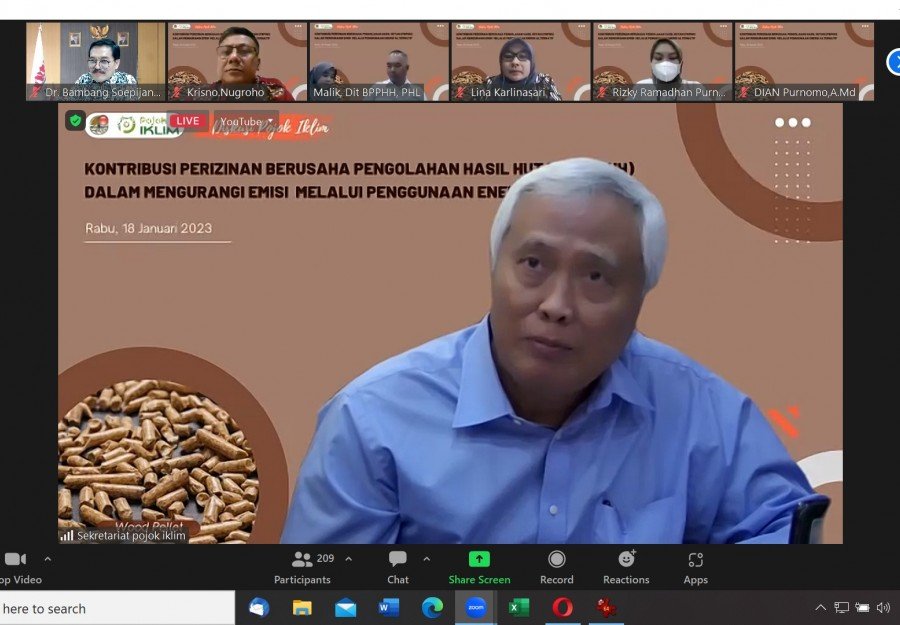Screen dimensions: 900x625
Task: Open Thunderbird from the taskbar
Action: coord(259,607)
